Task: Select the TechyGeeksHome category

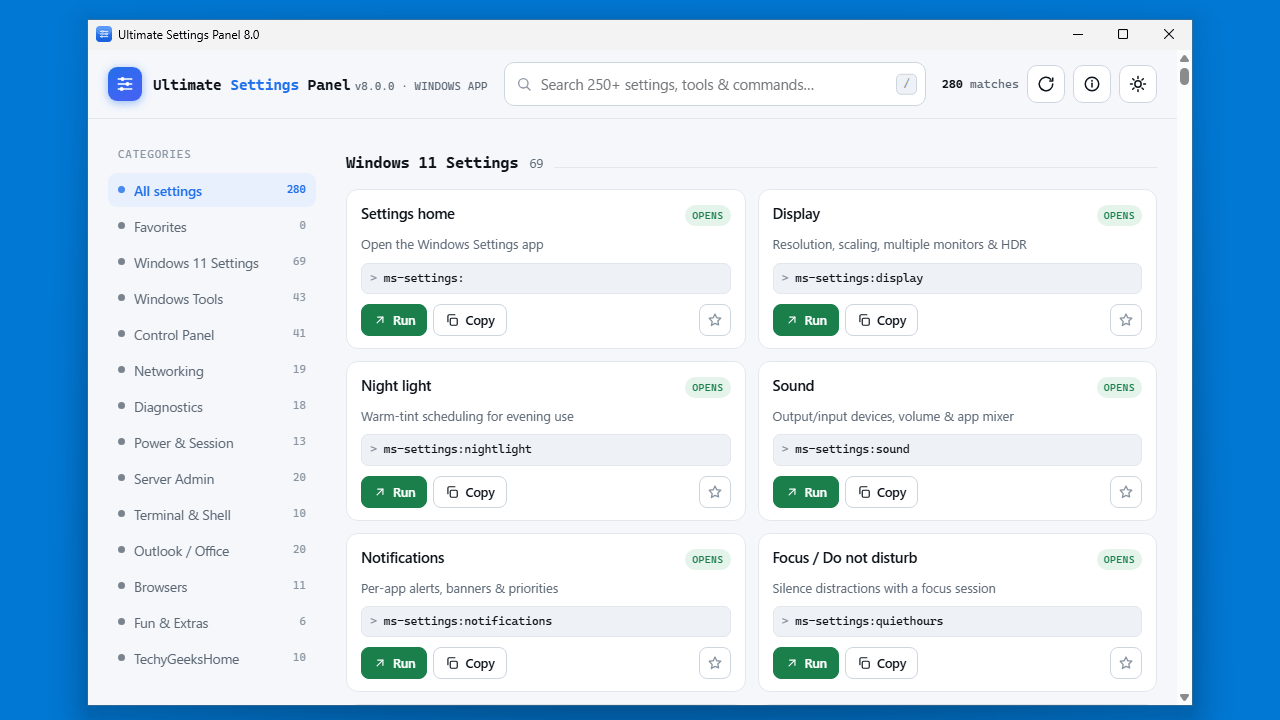Action: point(212,659)
